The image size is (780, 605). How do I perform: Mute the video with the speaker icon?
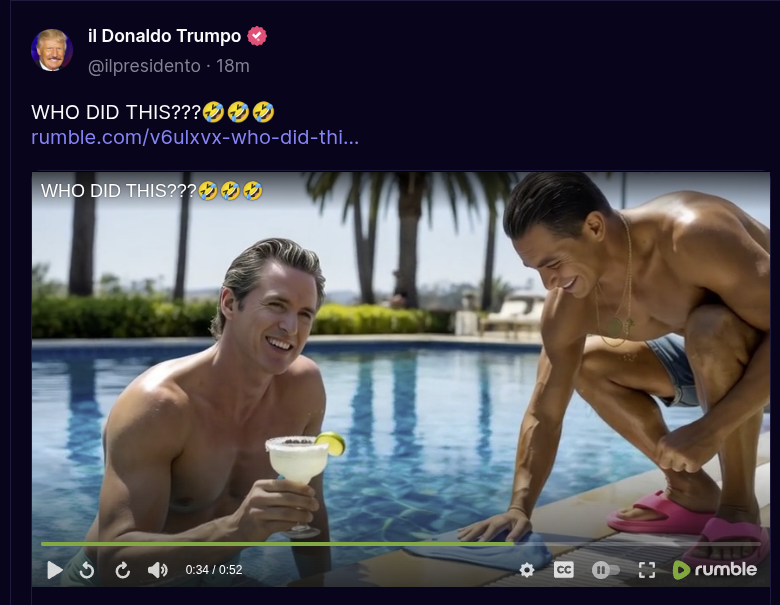tap(158, 570)
